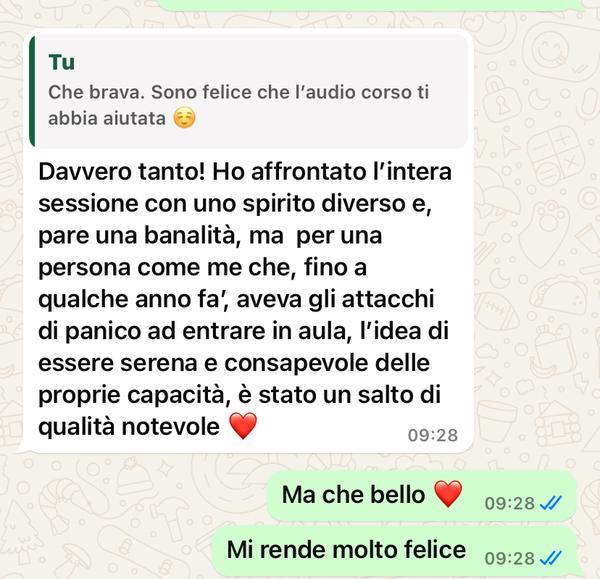The width and height of the screenshot is (600, 579).
Task: Select the "Ma che bello" message bubble
Action: (x=421, y=496)
